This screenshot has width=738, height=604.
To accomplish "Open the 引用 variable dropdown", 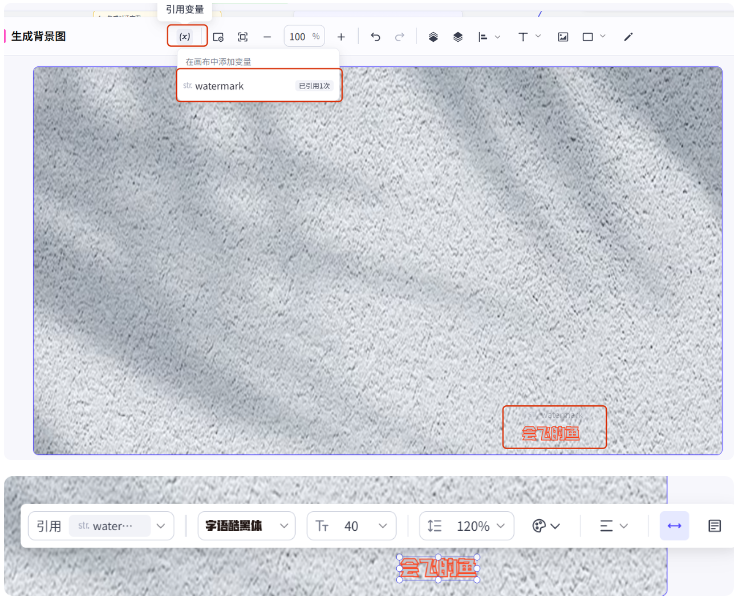I will (x=101, y=525).
